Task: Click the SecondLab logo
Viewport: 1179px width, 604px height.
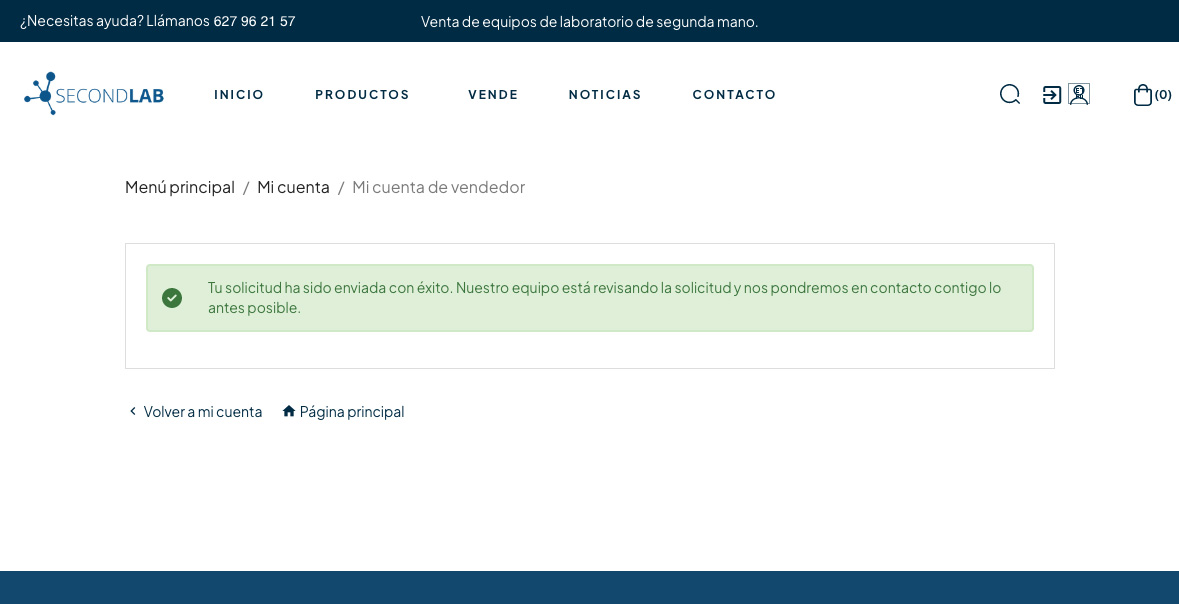Action: click(94, 94)
